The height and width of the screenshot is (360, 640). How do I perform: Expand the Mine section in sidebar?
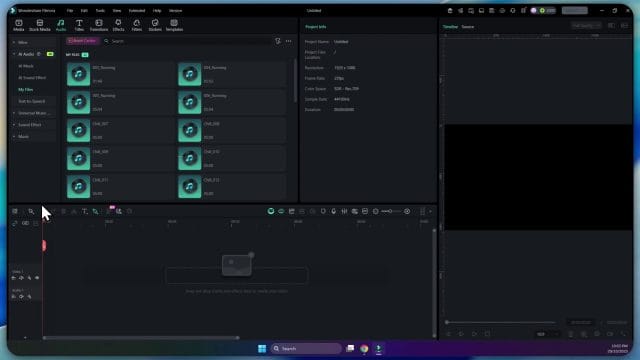tap(14, 42)
